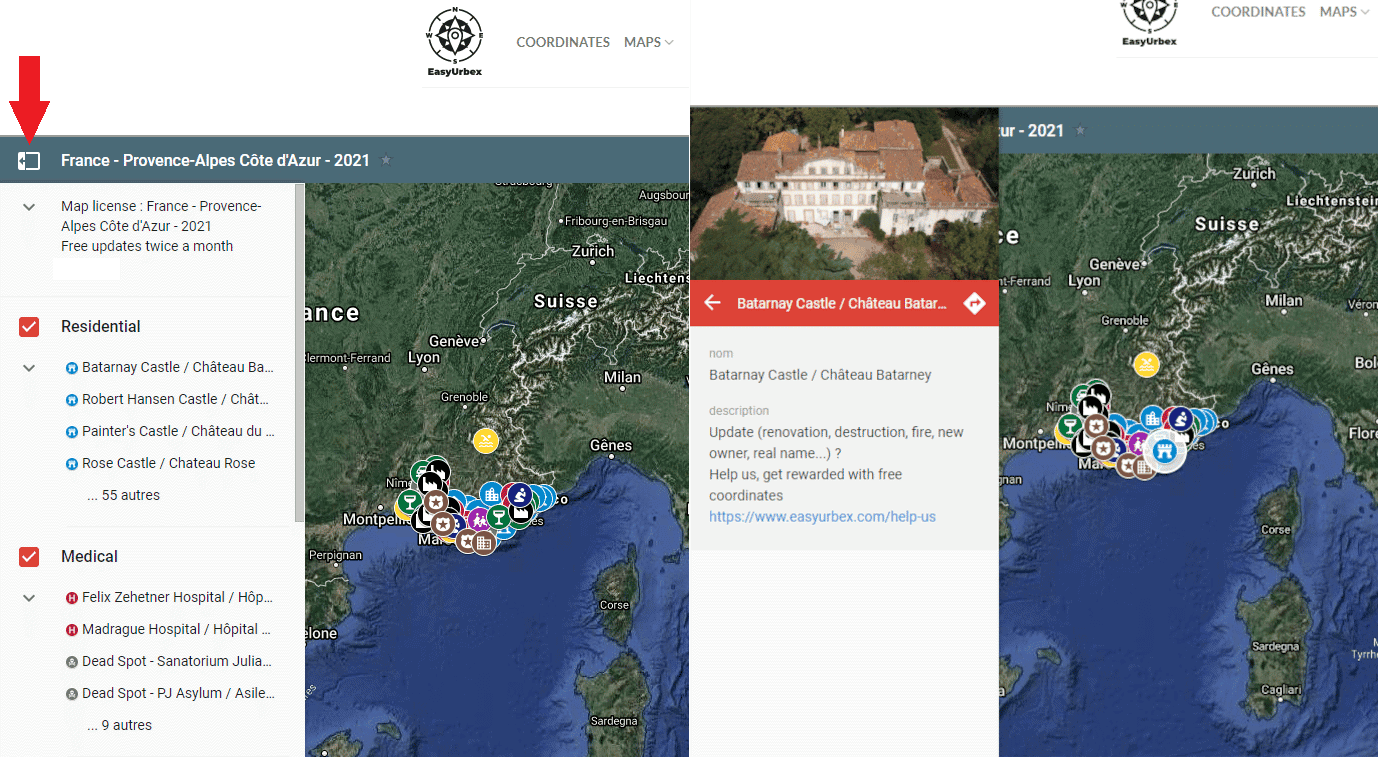Click the red Batarnay Castle header title
The image size is (1378, 757).
point(841,303)
